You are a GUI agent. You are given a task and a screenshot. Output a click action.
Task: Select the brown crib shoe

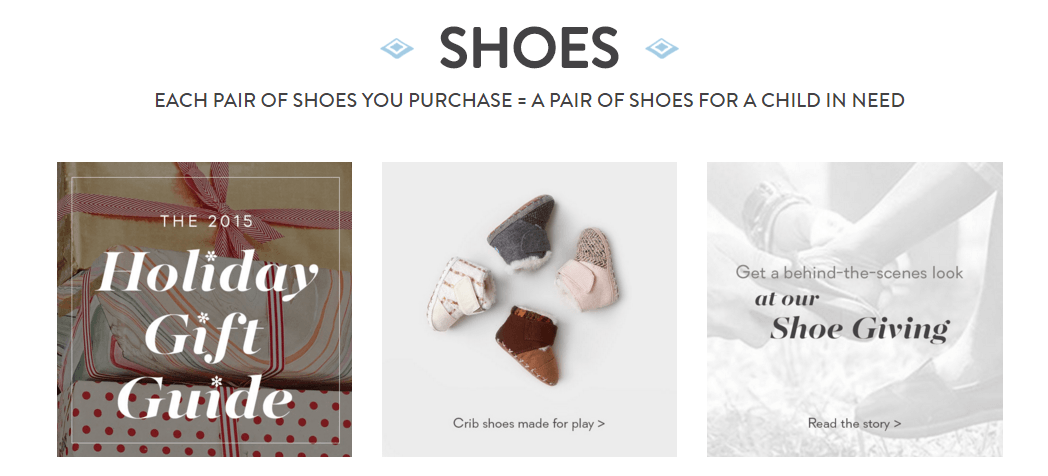click(x=529, y=345)
